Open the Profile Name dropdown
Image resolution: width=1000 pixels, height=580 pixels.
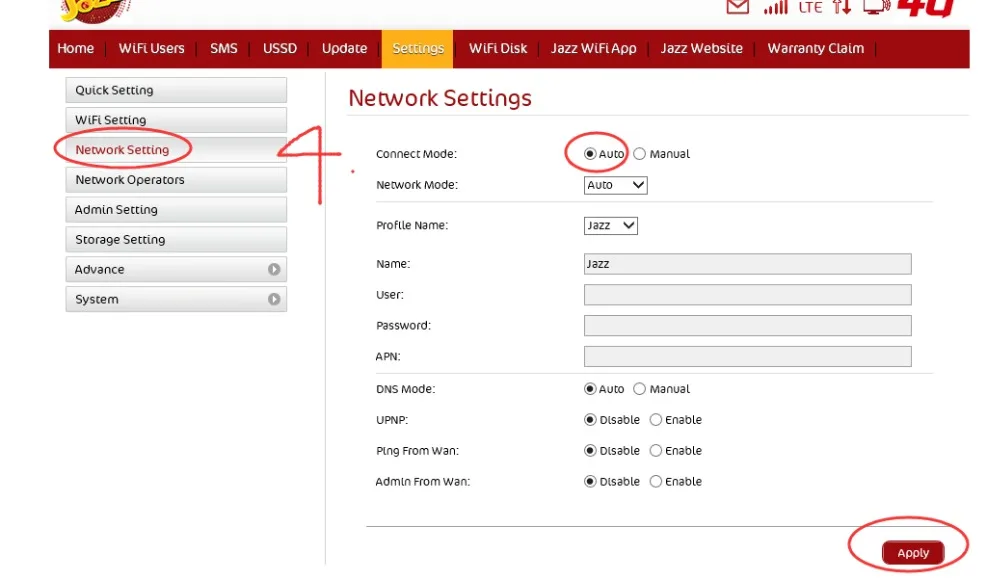pyautogui.click(x=610, y=226)
